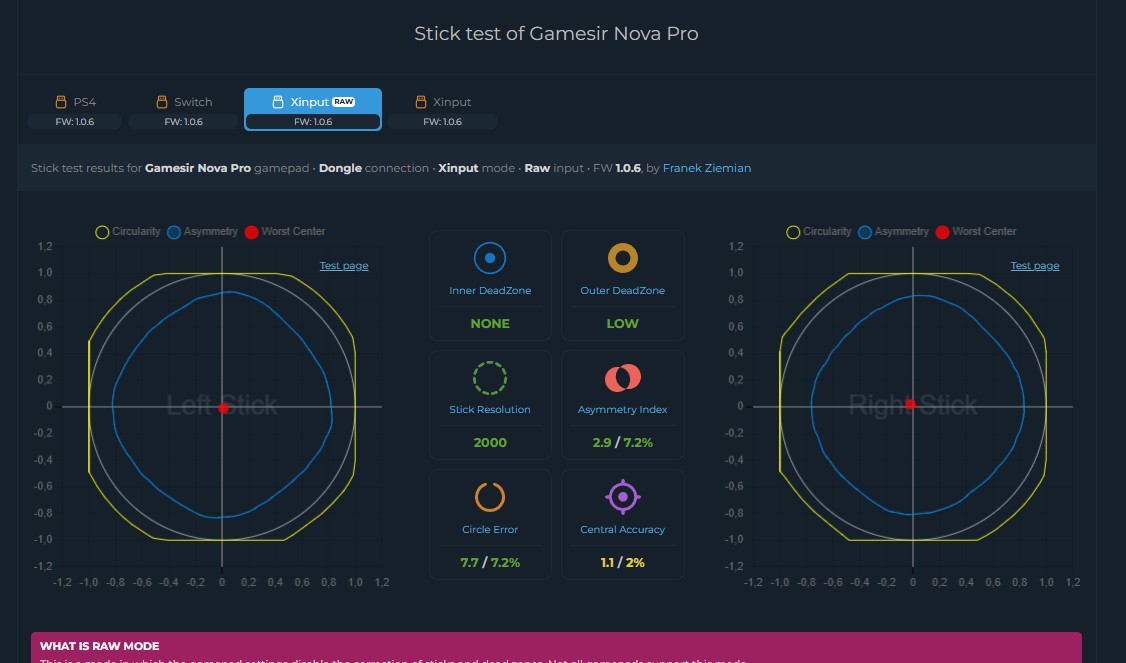The width and height of the screenshot is (1126, 663).
Task: Toggle Asymmetry legend on right chart
Action: (893, 231)
